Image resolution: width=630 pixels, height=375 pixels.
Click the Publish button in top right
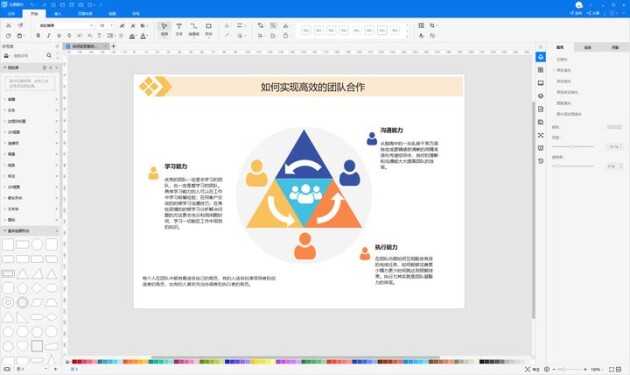pos(576,13)
